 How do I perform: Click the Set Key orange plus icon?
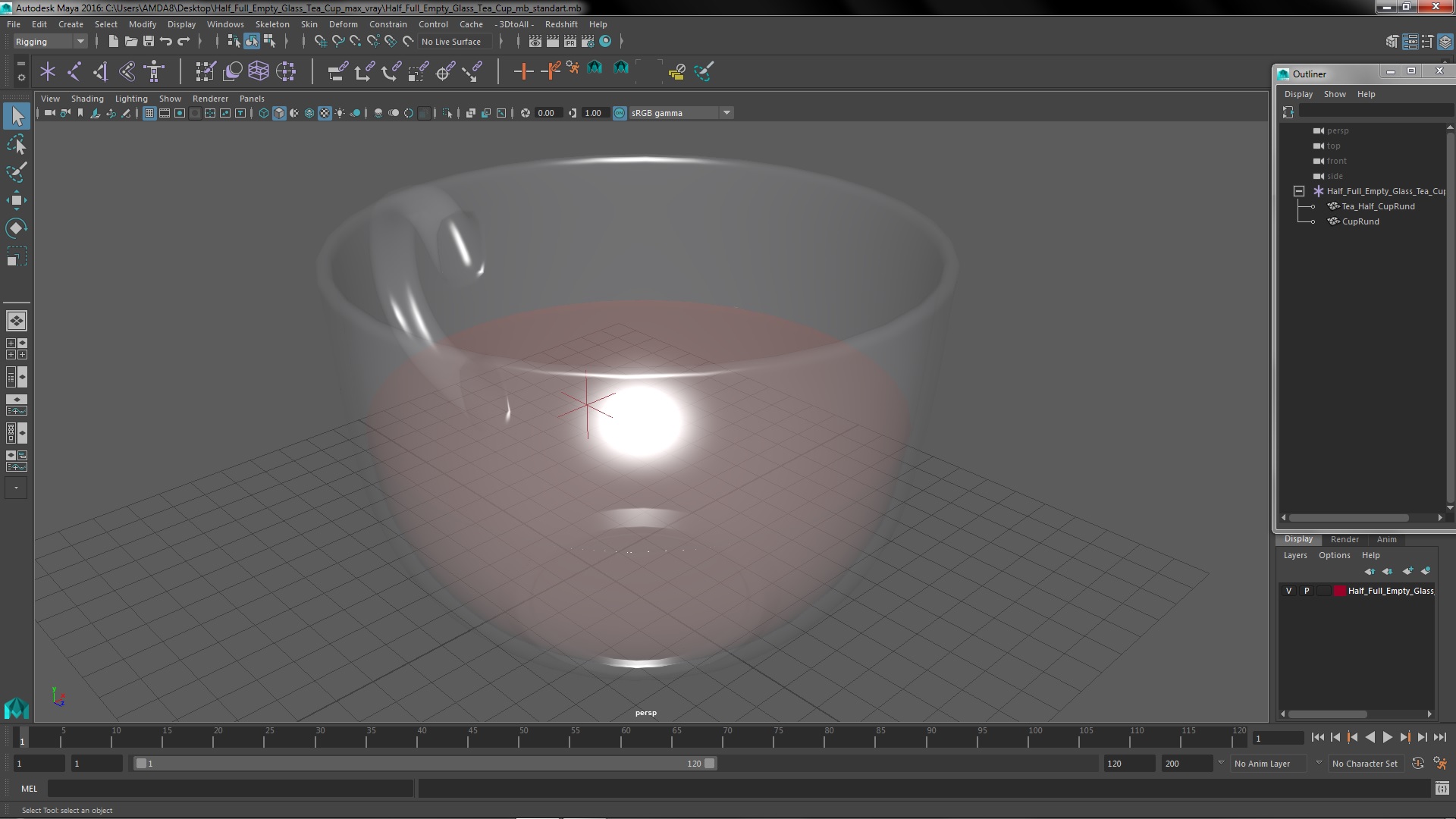522,71
